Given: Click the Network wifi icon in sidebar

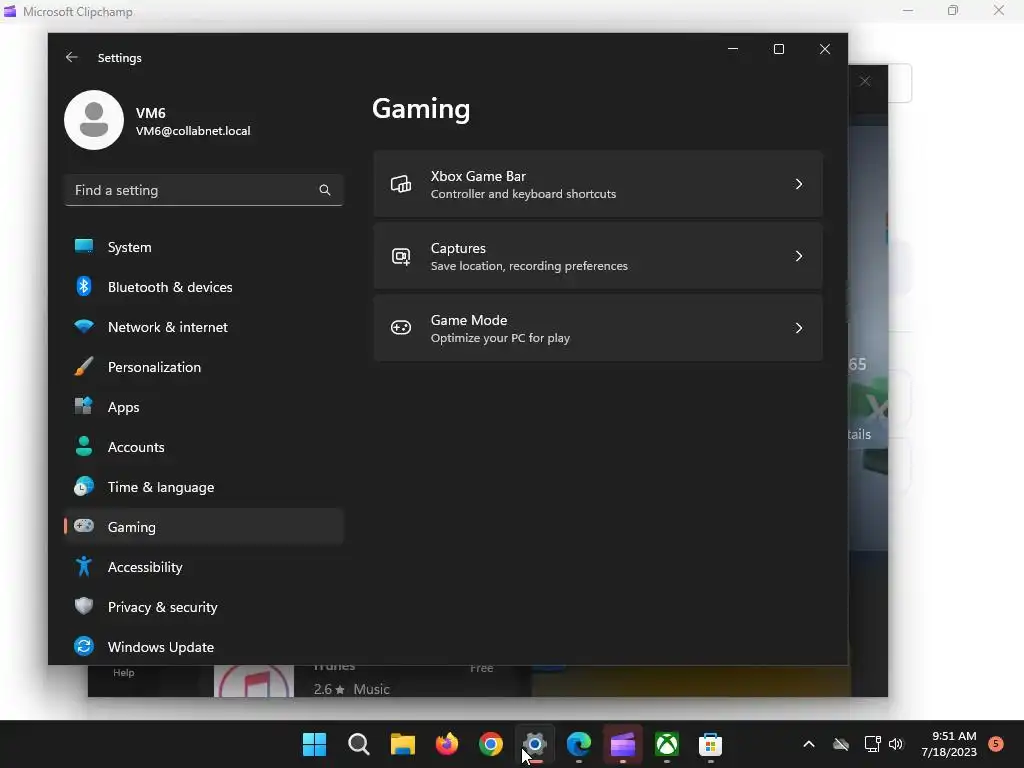Looking at the screenshot, I should coord(84,326).
